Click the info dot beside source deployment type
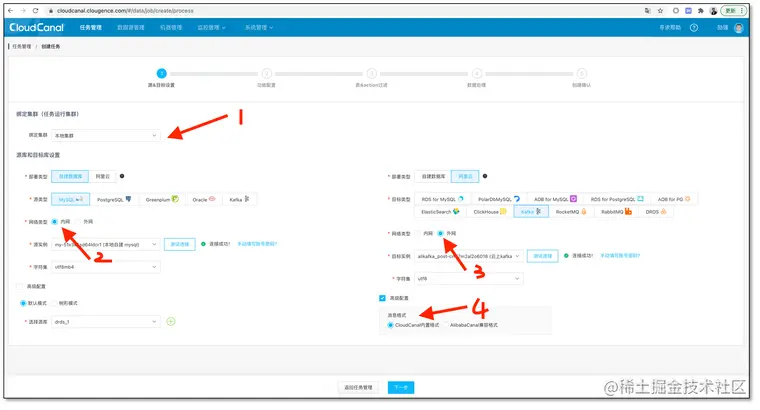 (122, 176)
